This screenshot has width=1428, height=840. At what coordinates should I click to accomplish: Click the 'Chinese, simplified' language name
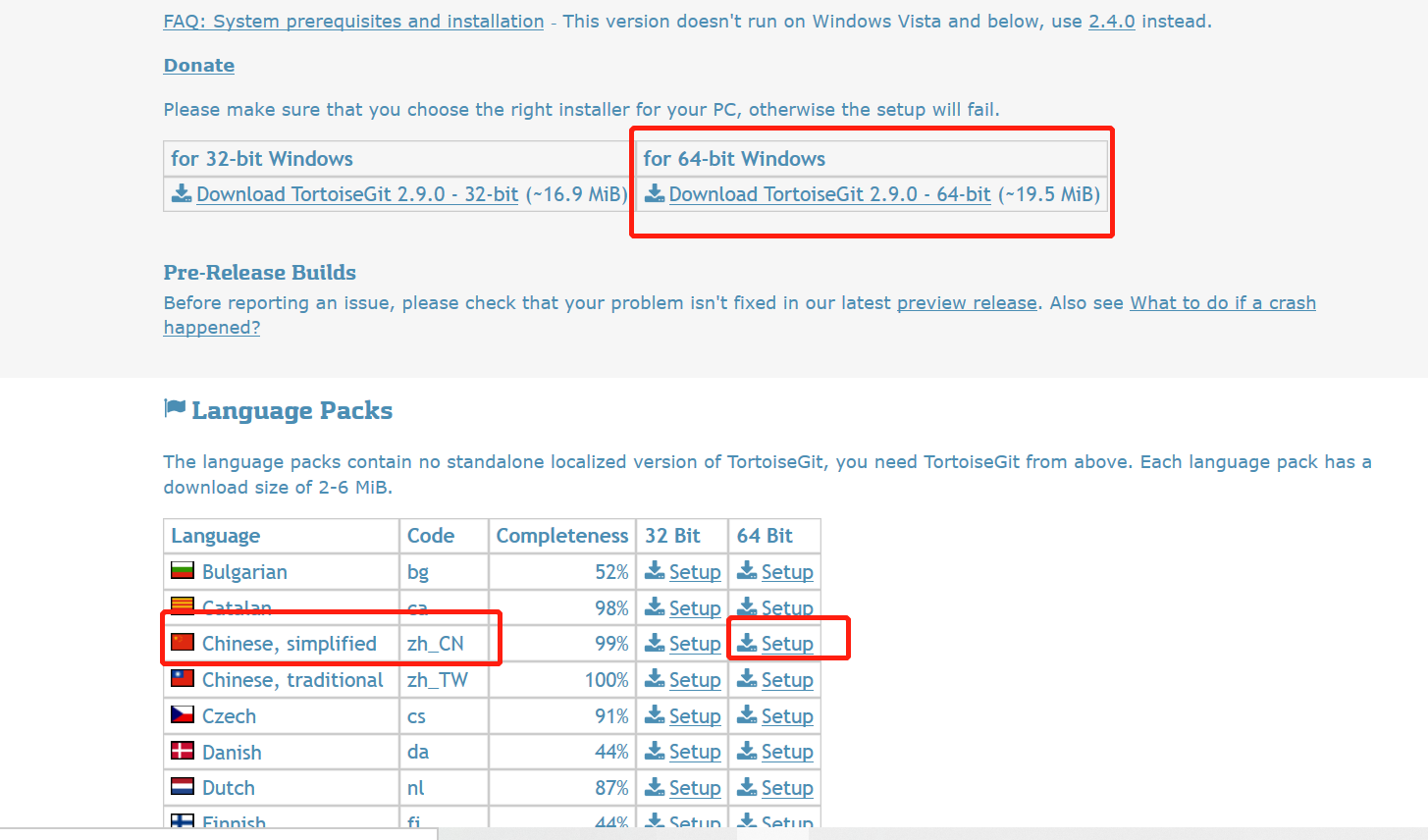(x=290, y=644)
